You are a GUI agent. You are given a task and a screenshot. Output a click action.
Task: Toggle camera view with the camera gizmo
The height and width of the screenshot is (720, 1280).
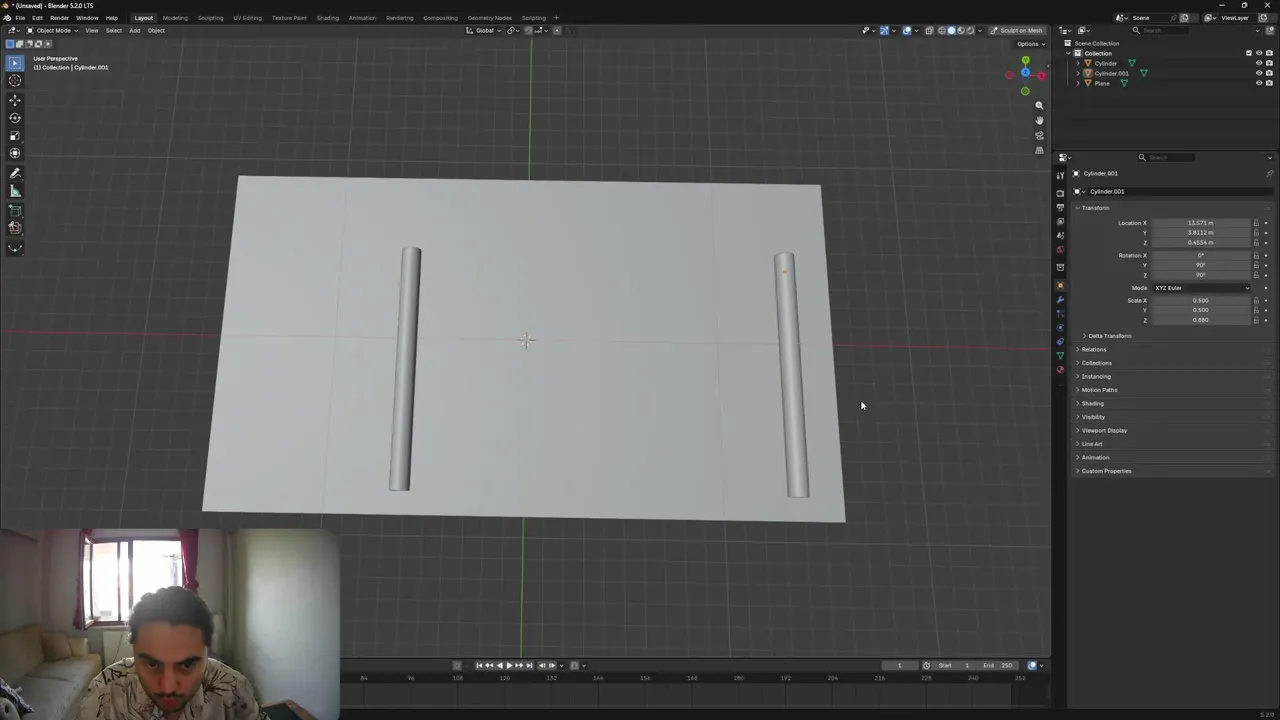pos(1039,135)
